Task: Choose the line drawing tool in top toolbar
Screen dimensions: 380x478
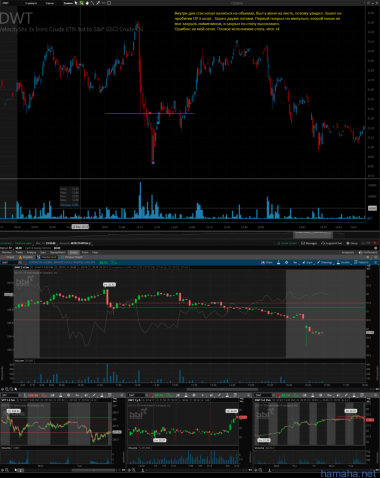Action: (x=92, y=3)
